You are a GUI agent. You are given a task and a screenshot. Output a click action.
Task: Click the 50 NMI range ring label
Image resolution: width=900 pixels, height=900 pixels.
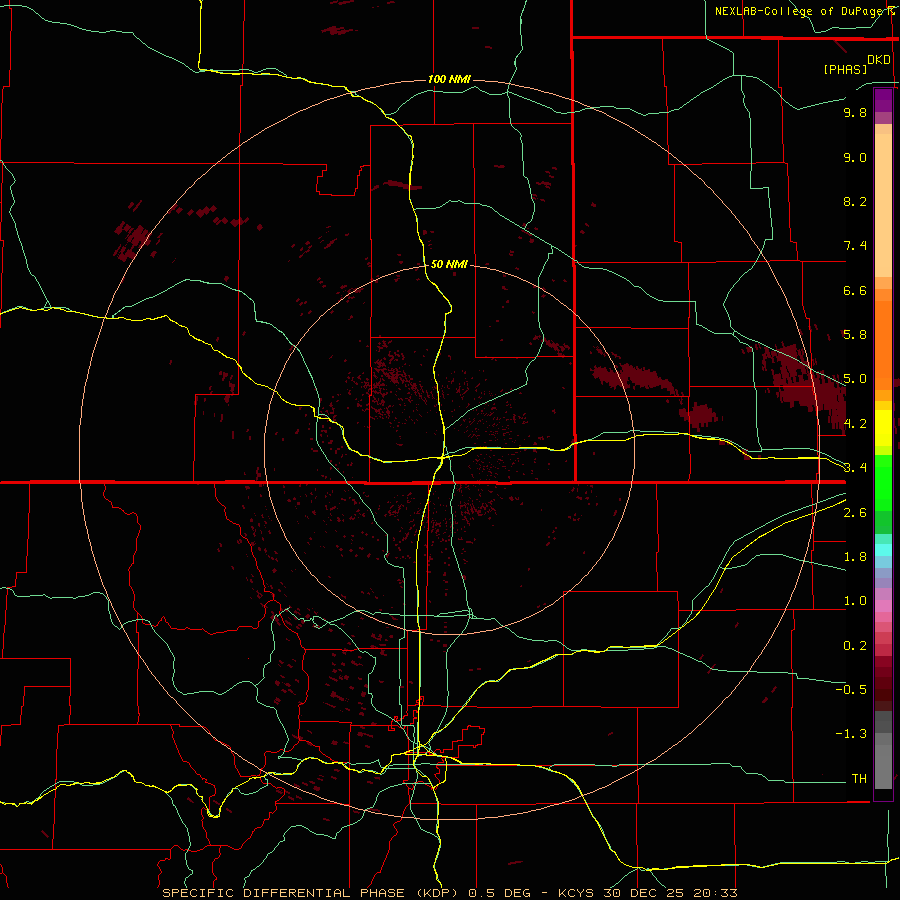click(x=449, y=264)
